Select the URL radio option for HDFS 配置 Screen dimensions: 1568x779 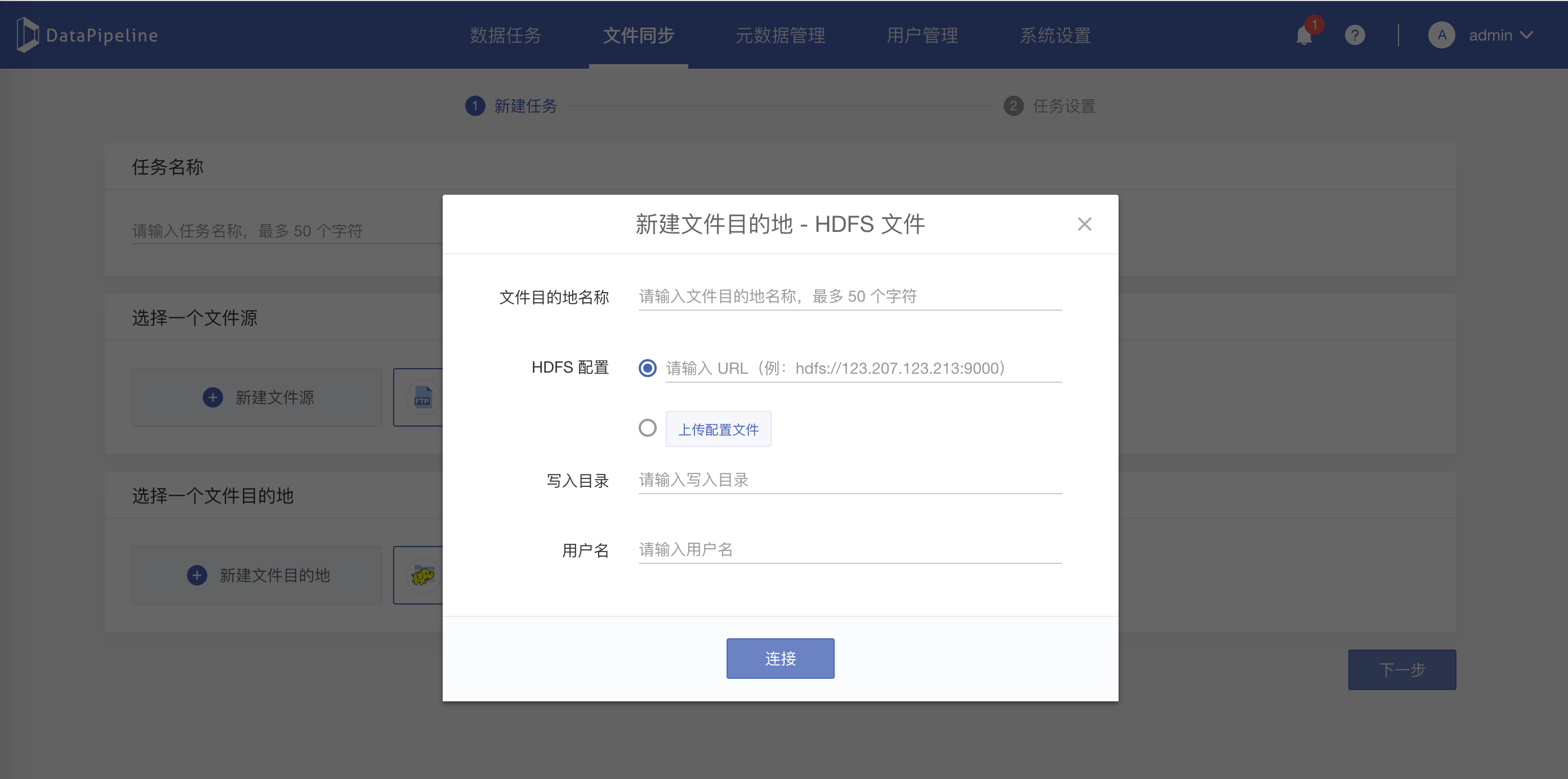pos(647,368)
